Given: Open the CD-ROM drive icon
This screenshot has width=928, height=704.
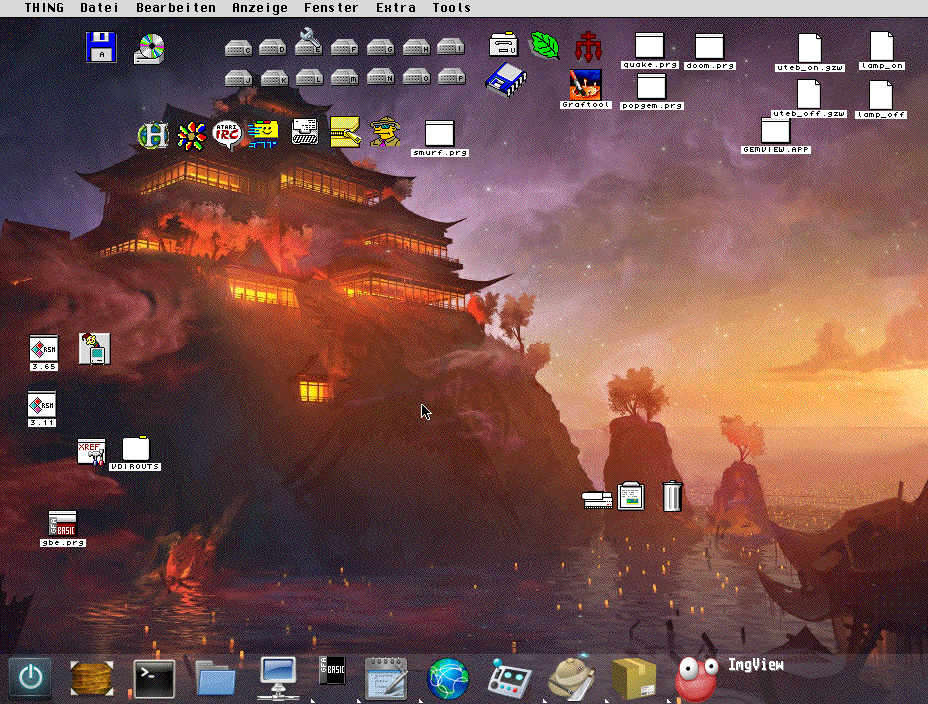Looking at the screenshot, I should tap(149, 49).
